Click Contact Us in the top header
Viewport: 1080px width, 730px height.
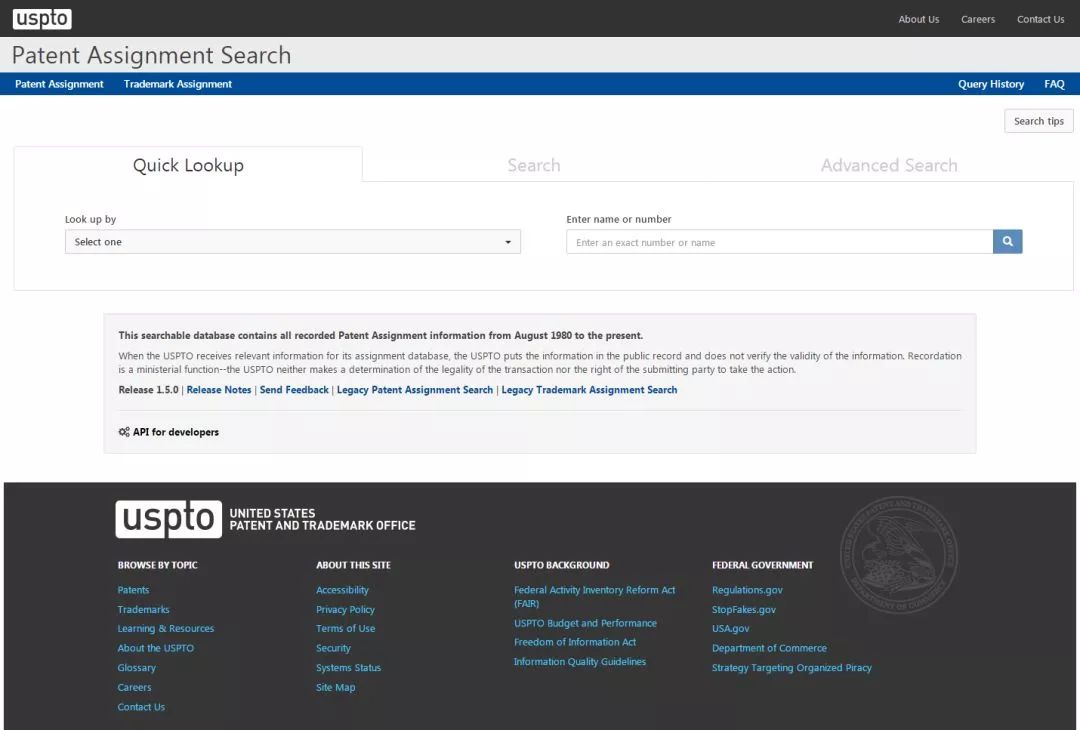coord(1040,19)
